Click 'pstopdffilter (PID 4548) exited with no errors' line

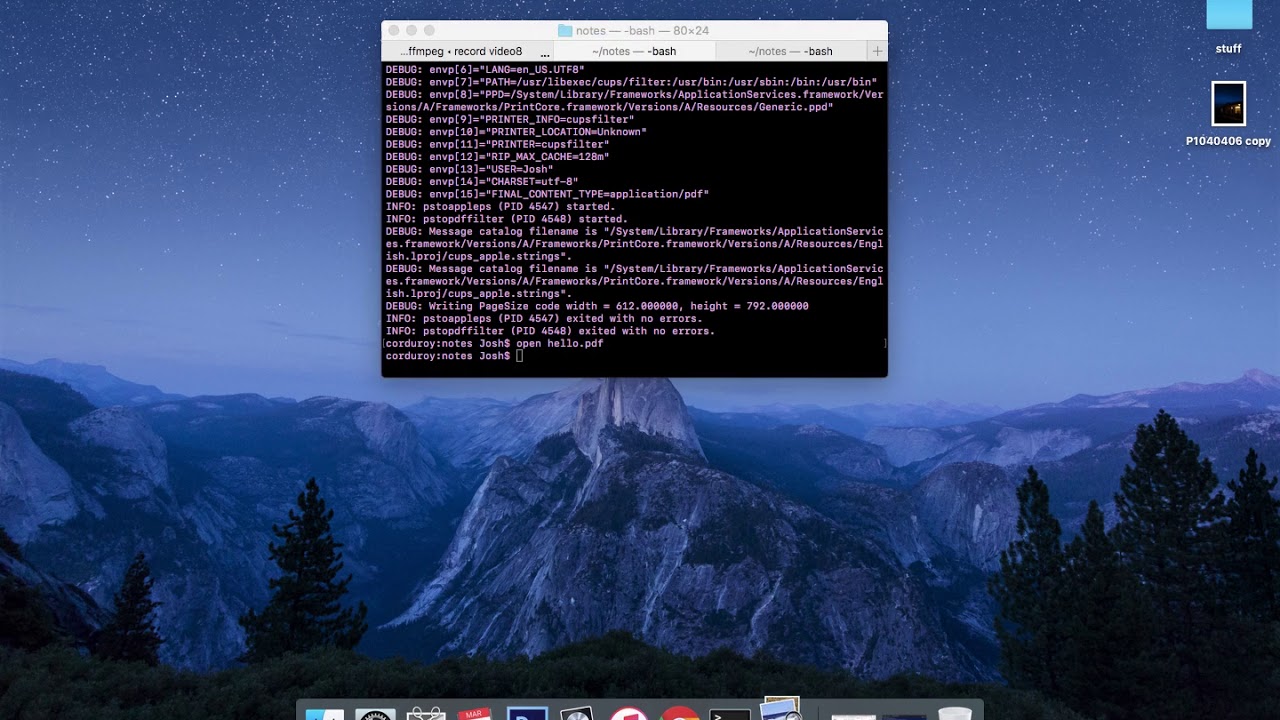pyautogui.click(x=550, y=331)
